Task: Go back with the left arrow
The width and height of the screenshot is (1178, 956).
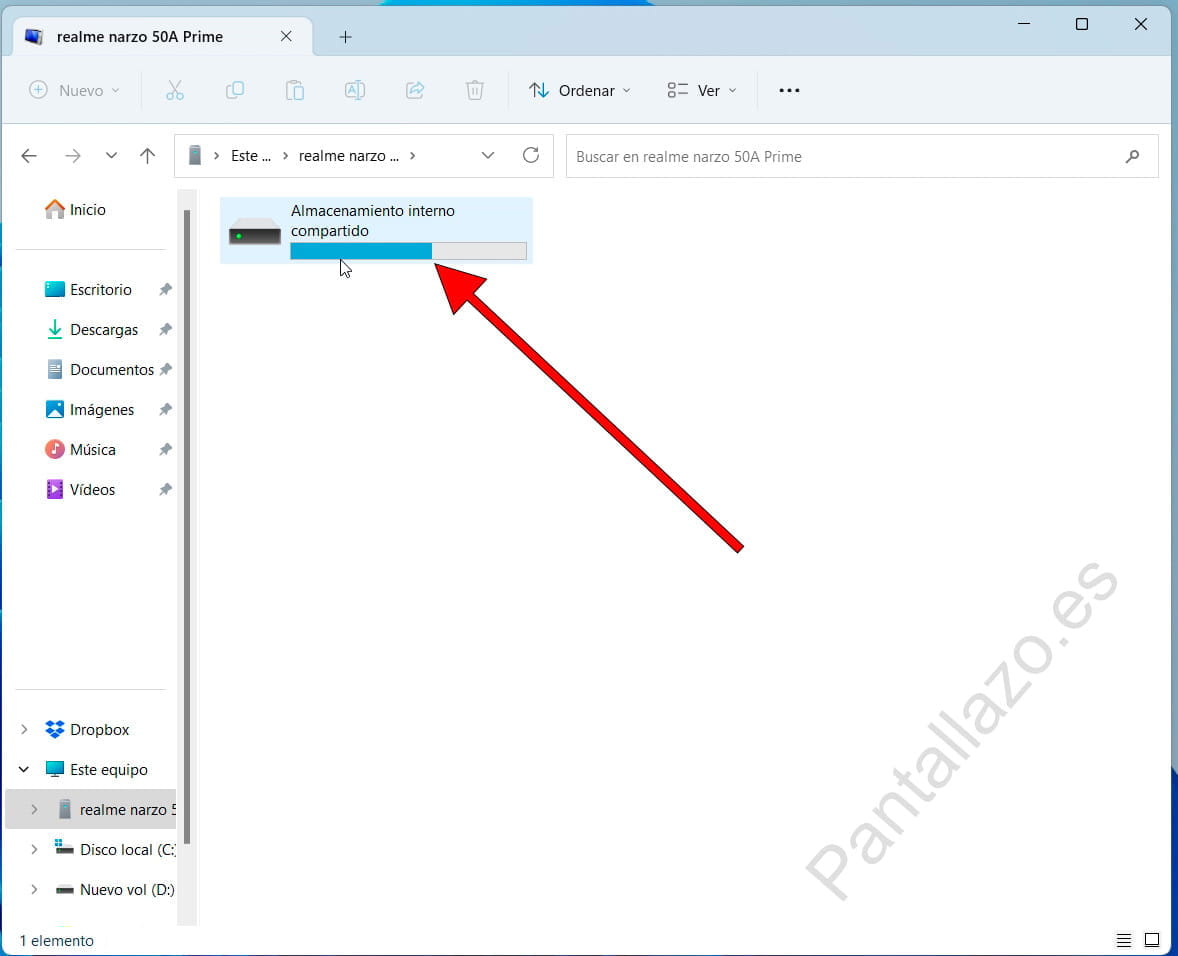Action: [x=29, y=156]
